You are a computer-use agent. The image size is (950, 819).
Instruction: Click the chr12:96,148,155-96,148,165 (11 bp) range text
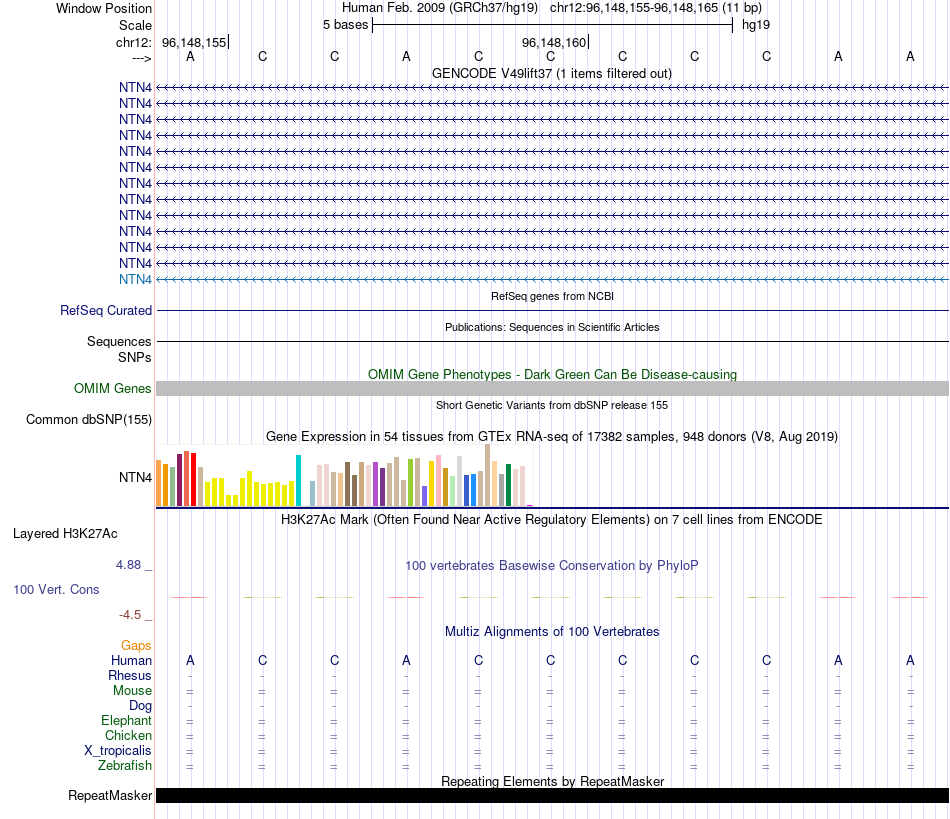[656, 8]
